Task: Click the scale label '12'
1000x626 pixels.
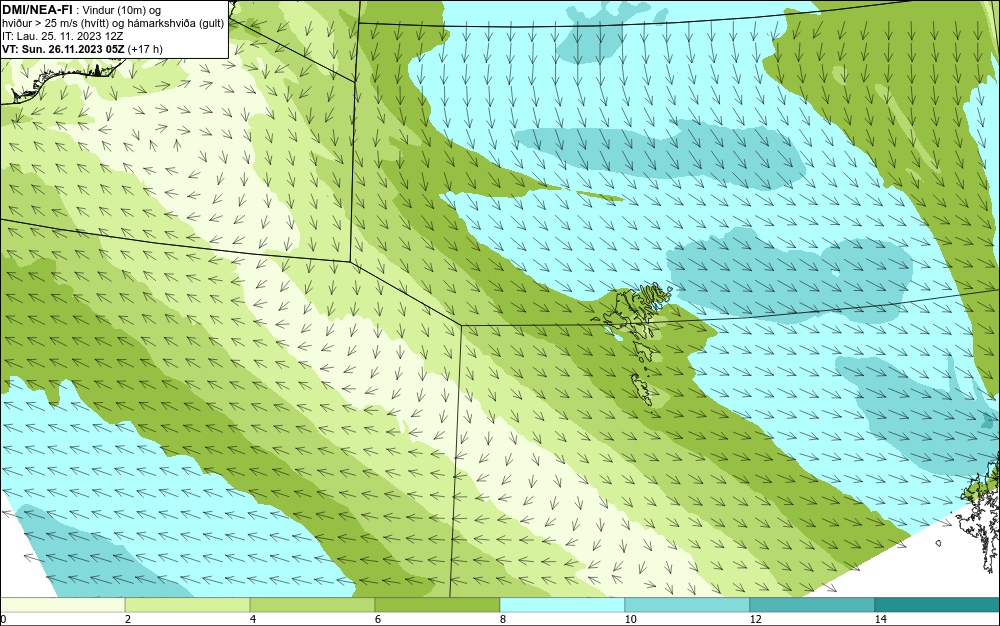Action: point(755,619)
